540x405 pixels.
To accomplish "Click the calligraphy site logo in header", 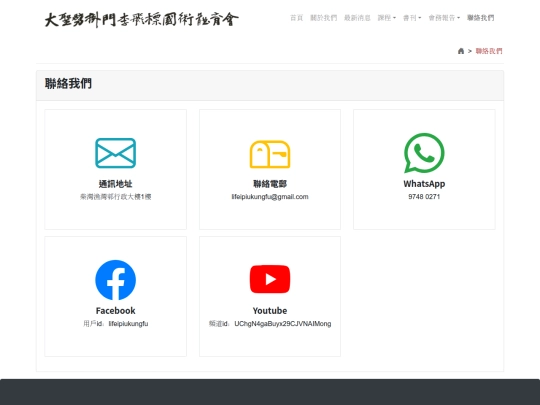I will [x=141, y=20].
